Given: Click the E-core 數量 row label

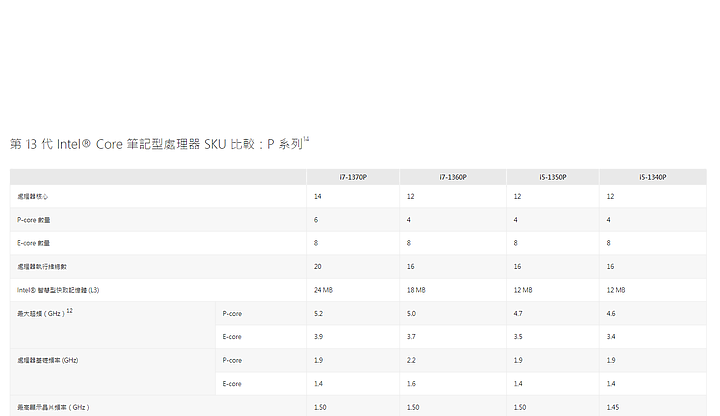Looking at the screenshot, I should pos(34,243).
